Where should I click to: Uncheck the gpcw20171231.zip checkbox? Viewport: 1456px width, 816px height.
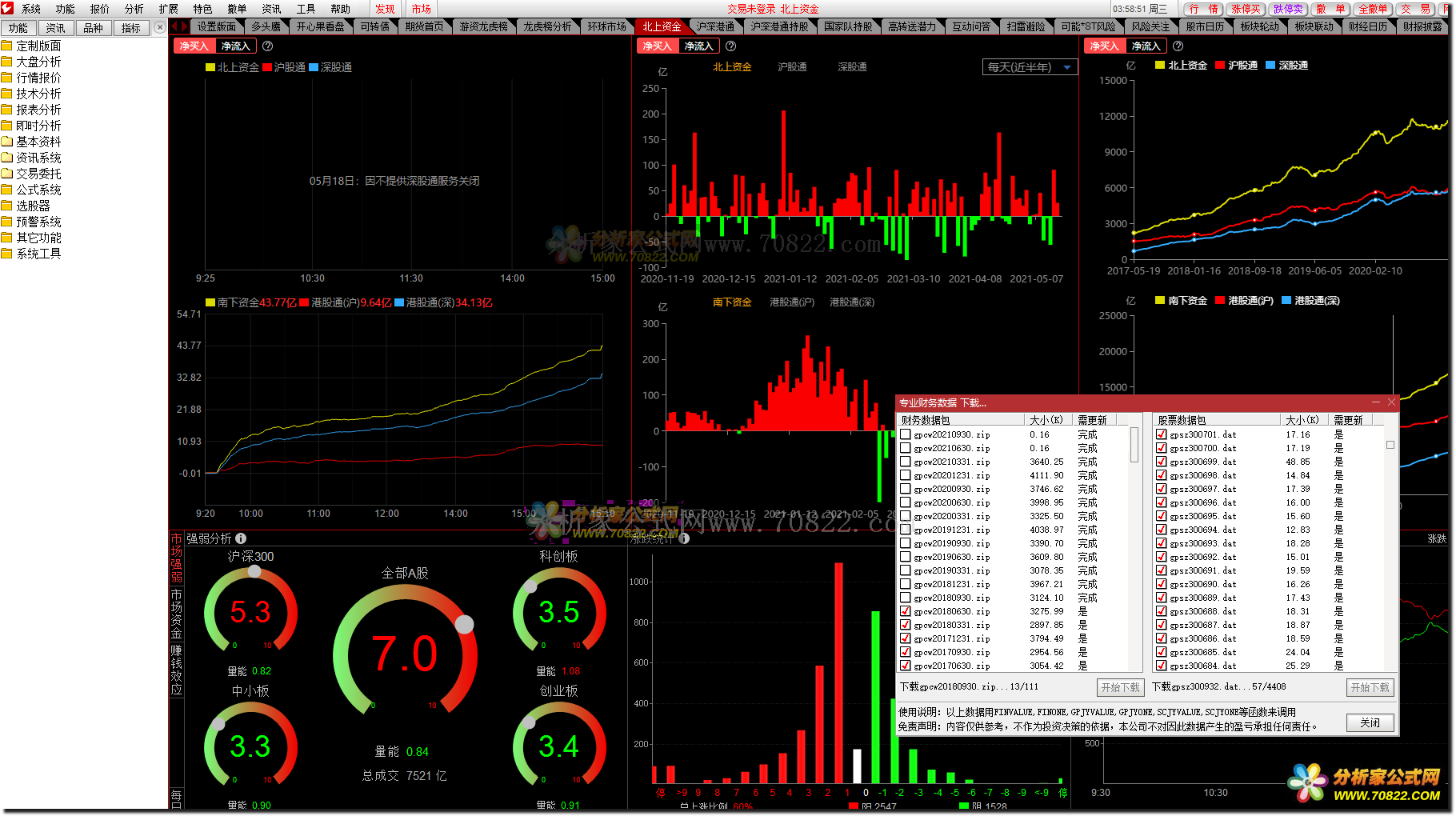pyautogui.click(x=906, y=638)
